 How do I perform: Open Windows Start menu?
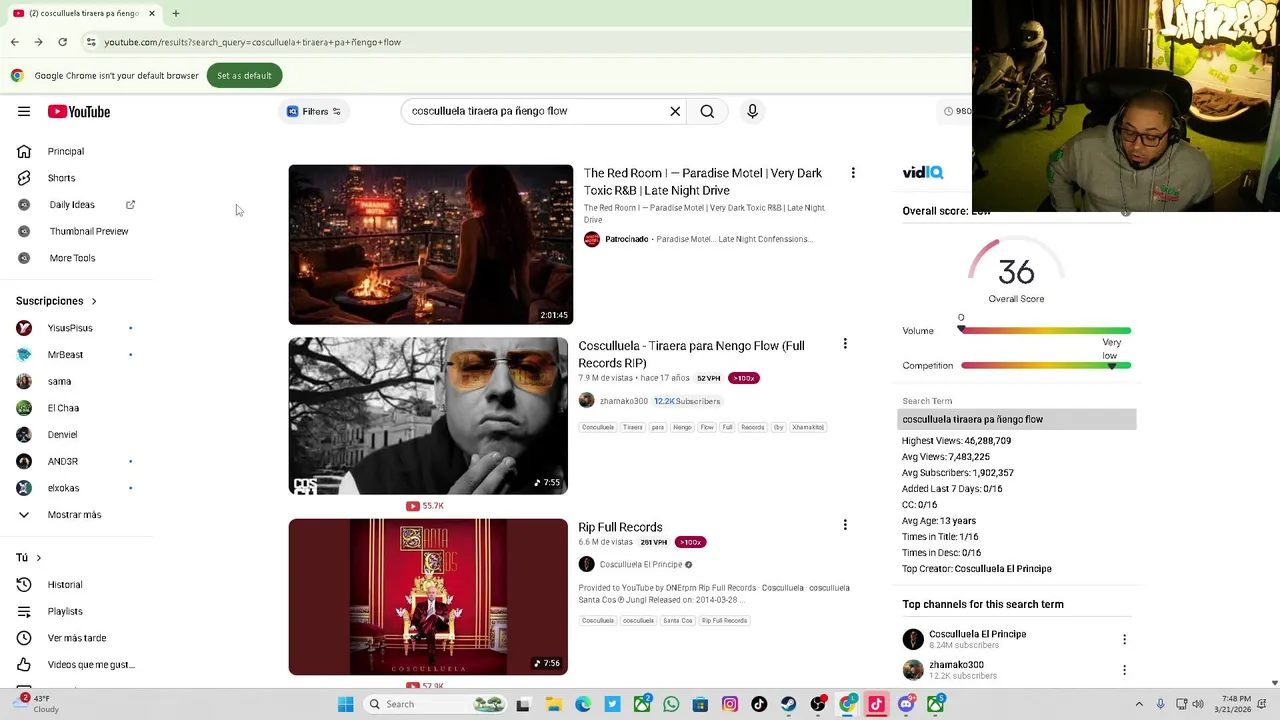click(x=345, y=704)
